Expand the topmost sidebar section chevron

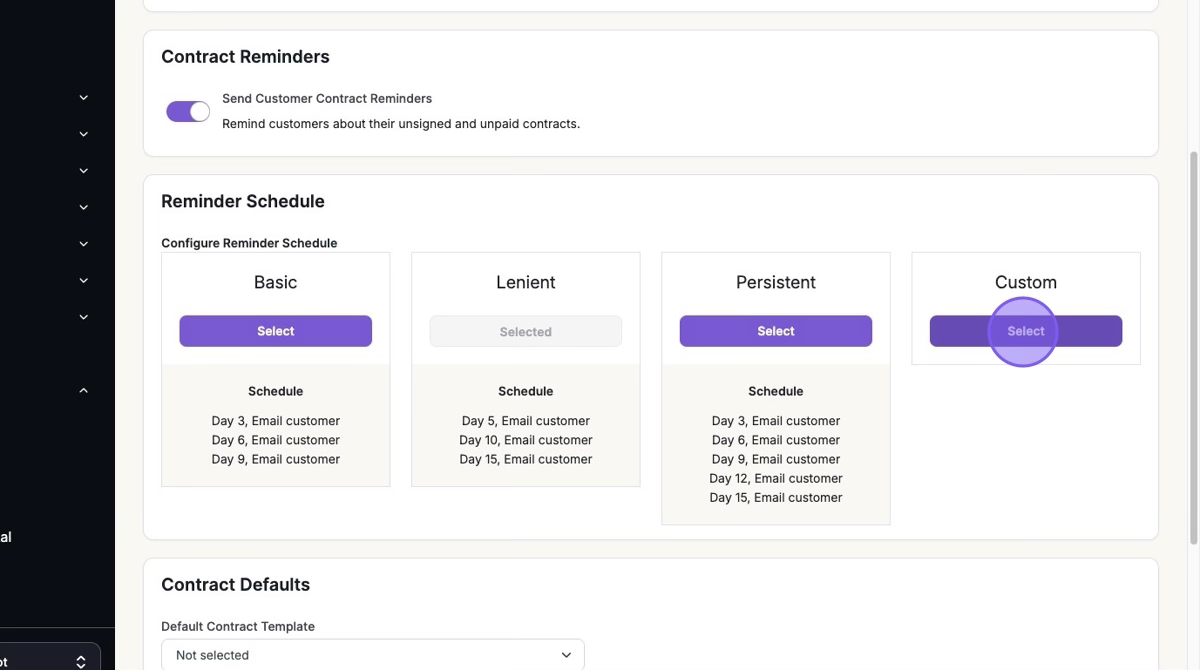click(x=84, y=98)
